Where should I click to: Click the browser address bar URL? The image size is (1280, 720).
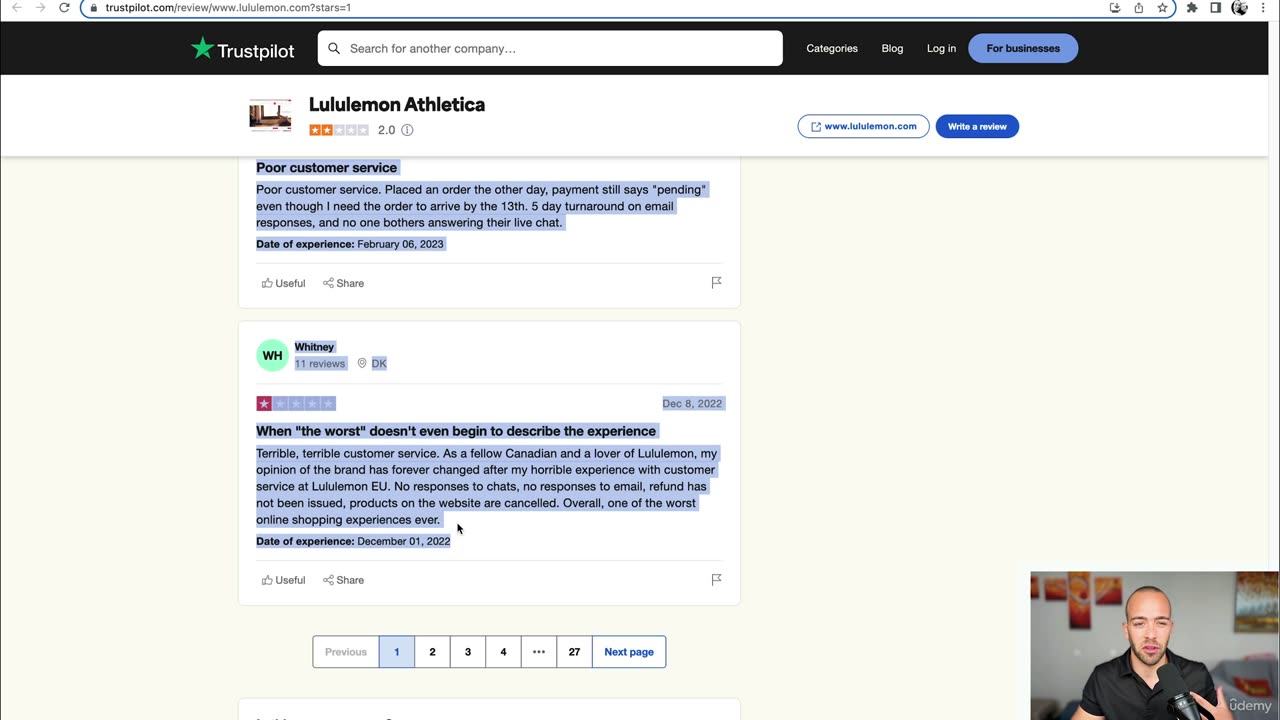tap(228, 7)
